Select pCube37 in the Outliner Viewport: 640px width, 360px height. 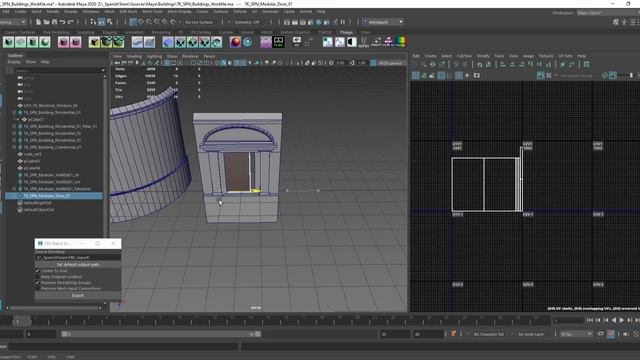[36, 120]
